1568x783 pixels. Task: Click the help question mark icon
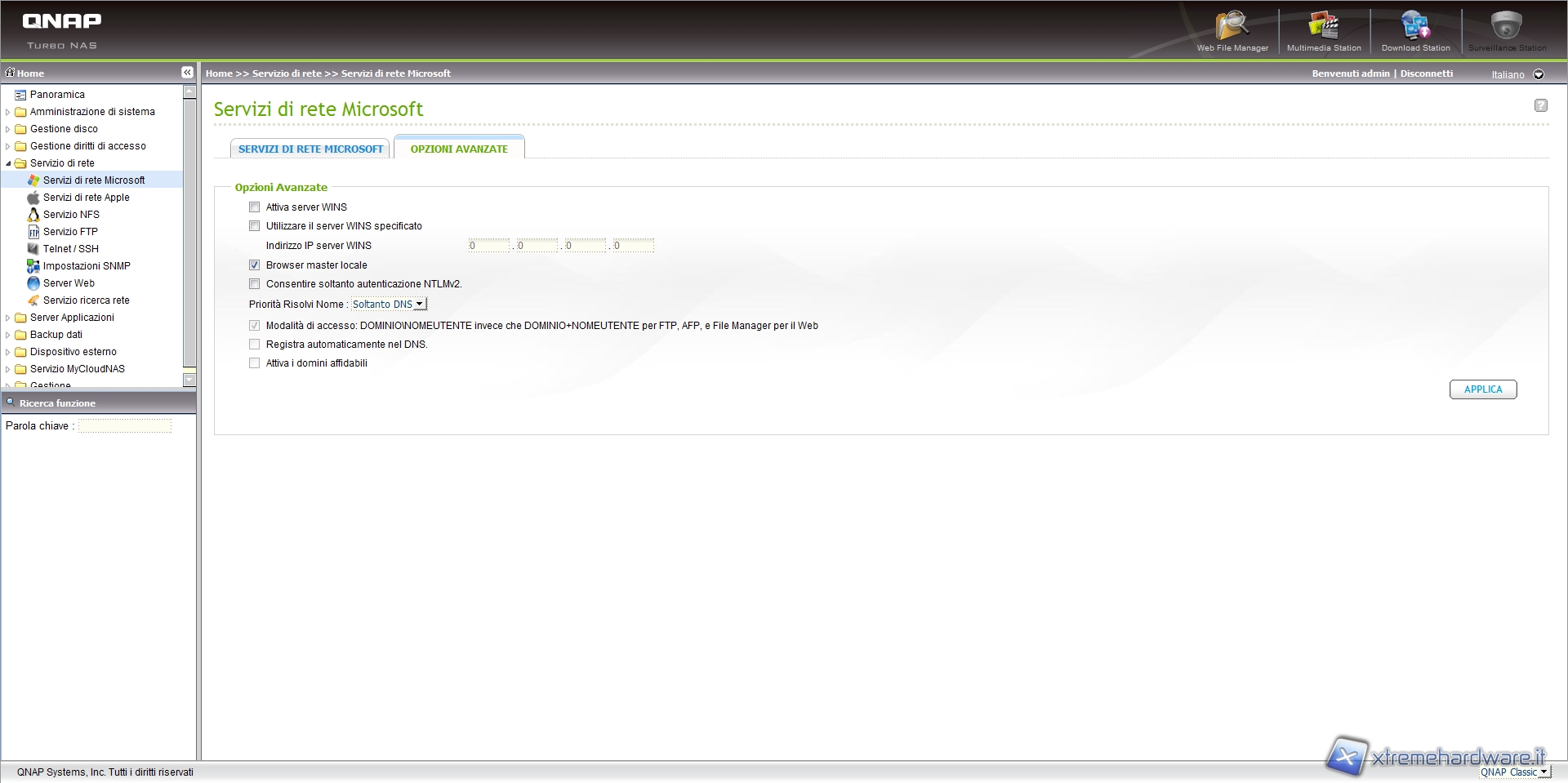1540,105
